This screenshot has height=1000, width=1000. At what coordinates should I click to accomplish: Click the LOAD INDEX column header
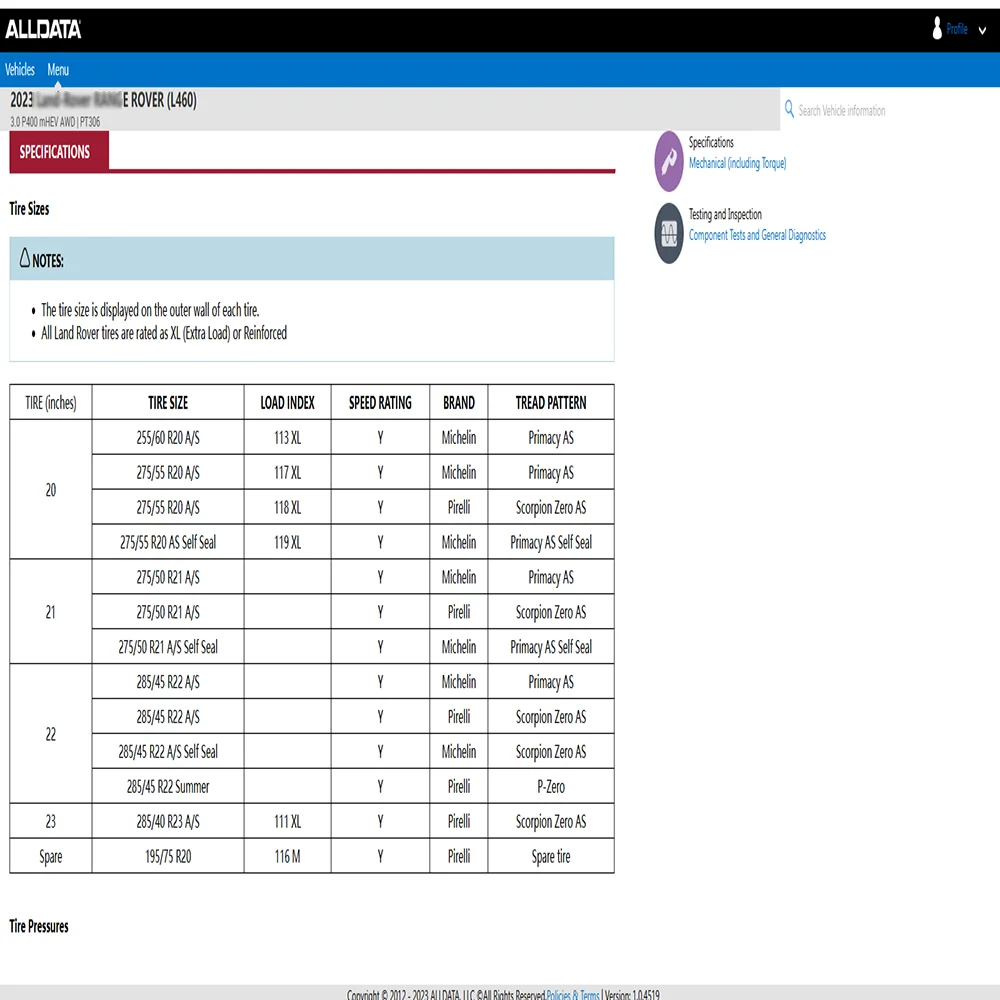coord(287,402)
